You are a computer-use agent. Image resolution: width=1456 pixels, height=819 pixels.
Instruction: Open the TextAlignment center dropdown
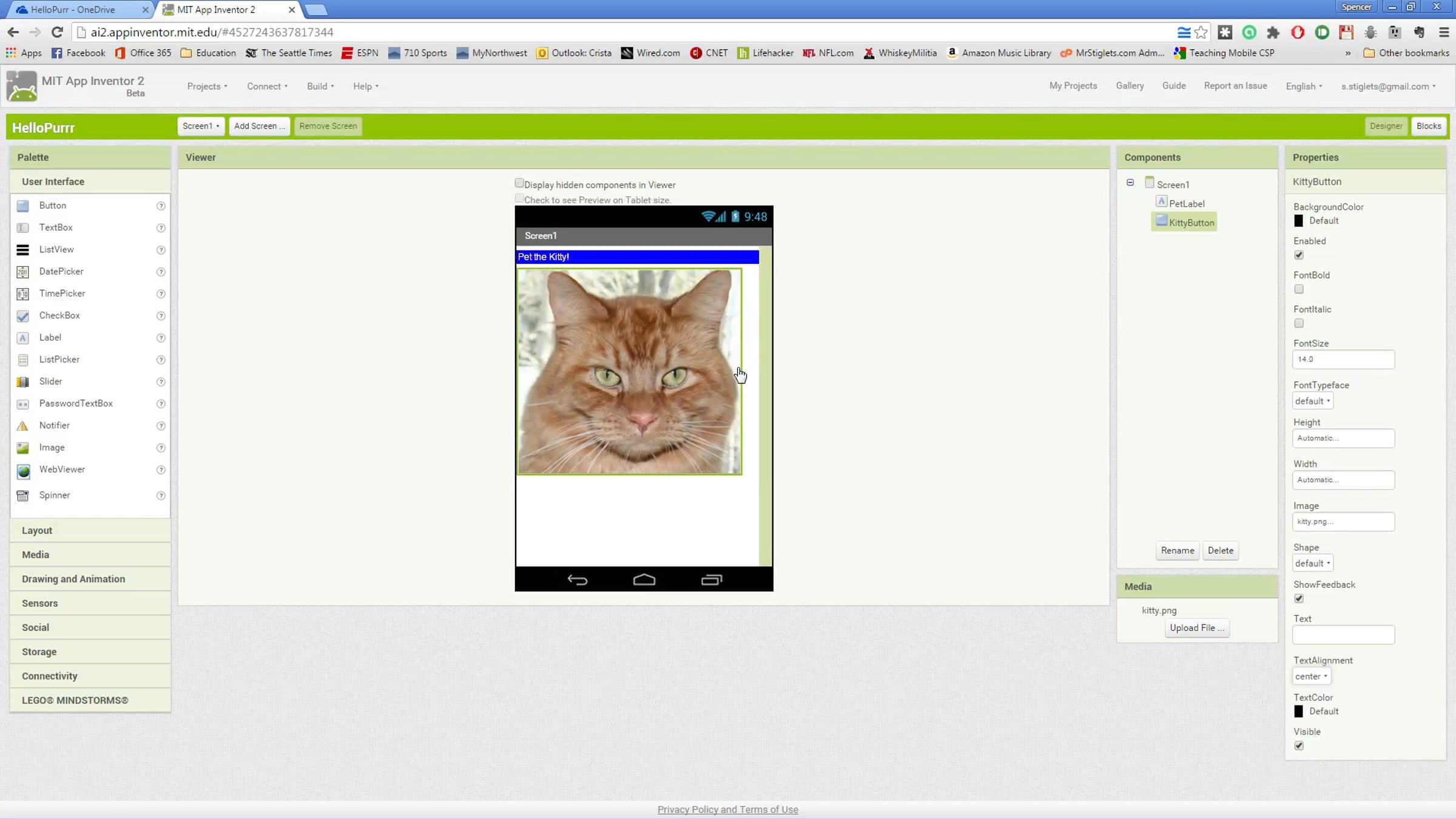(x=1311, y=676)
